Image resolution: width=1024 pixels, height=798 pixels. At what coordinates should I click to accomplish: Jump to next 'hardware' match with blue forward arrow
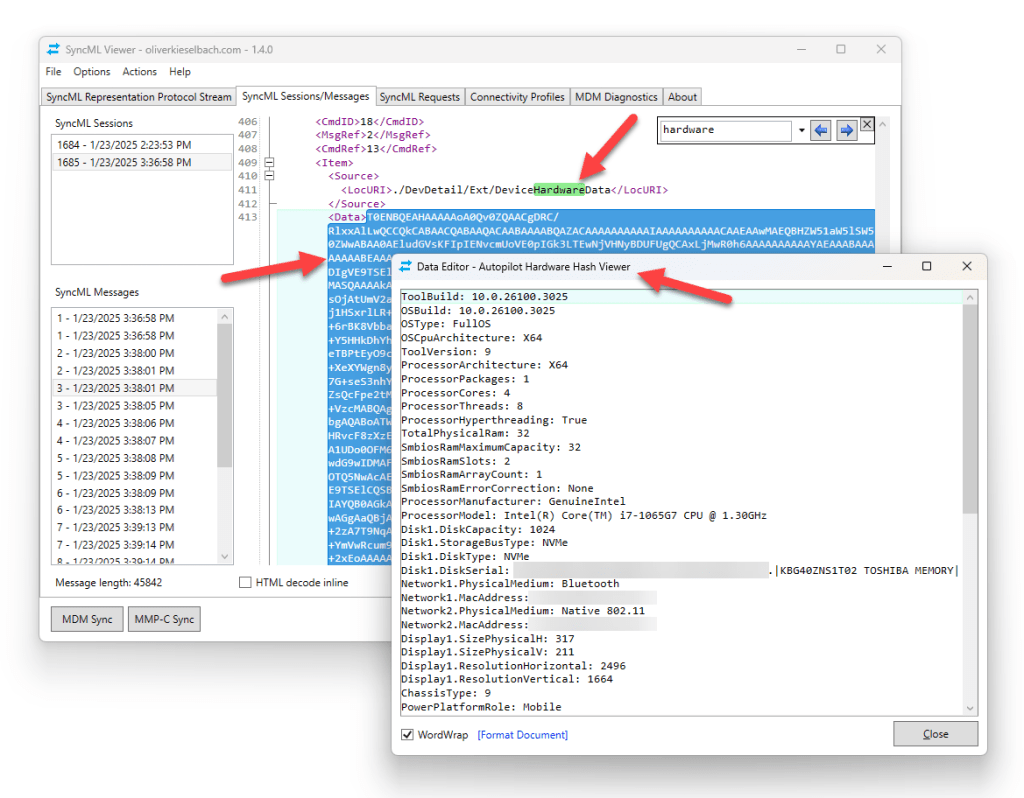pyautogui.click(x=846, y=131)
